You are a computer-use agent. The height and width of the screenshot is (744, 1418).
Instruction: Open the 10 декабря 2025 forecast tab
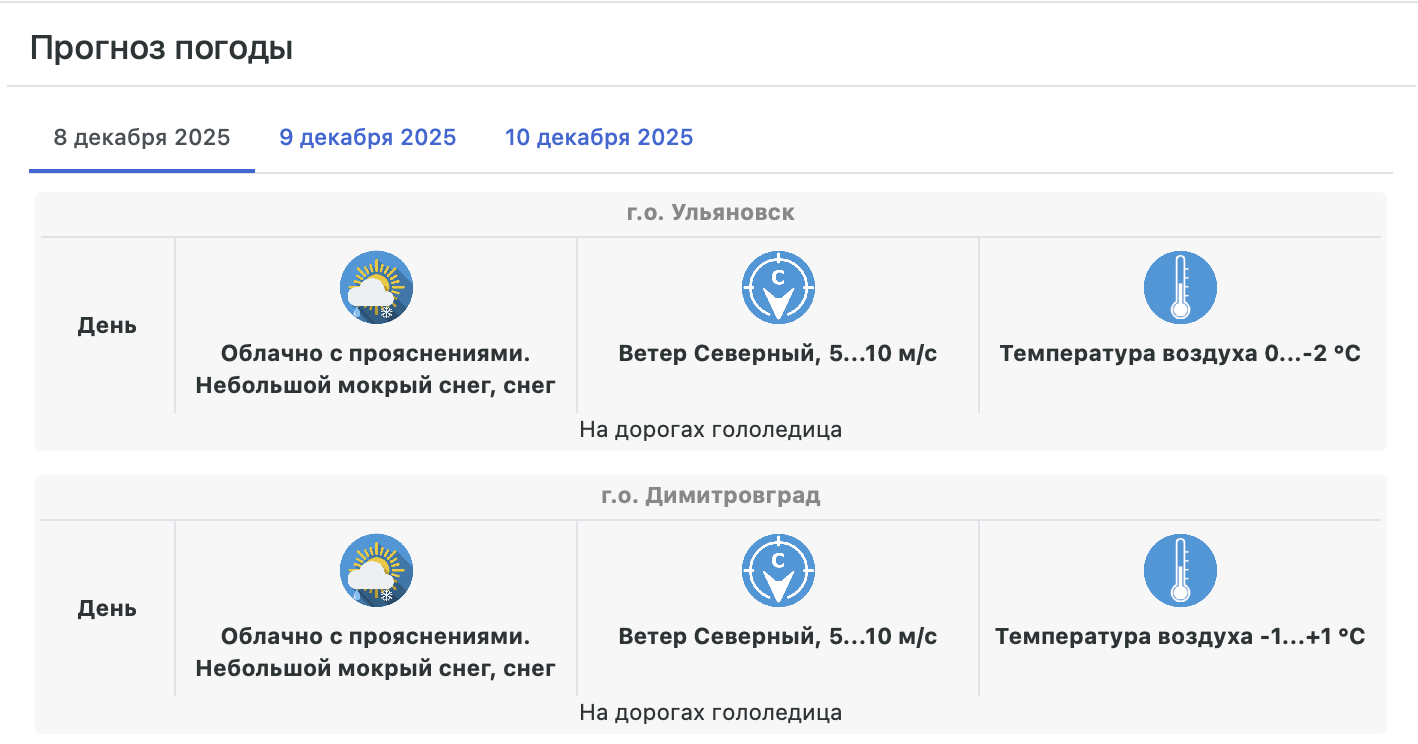[598, 138]
